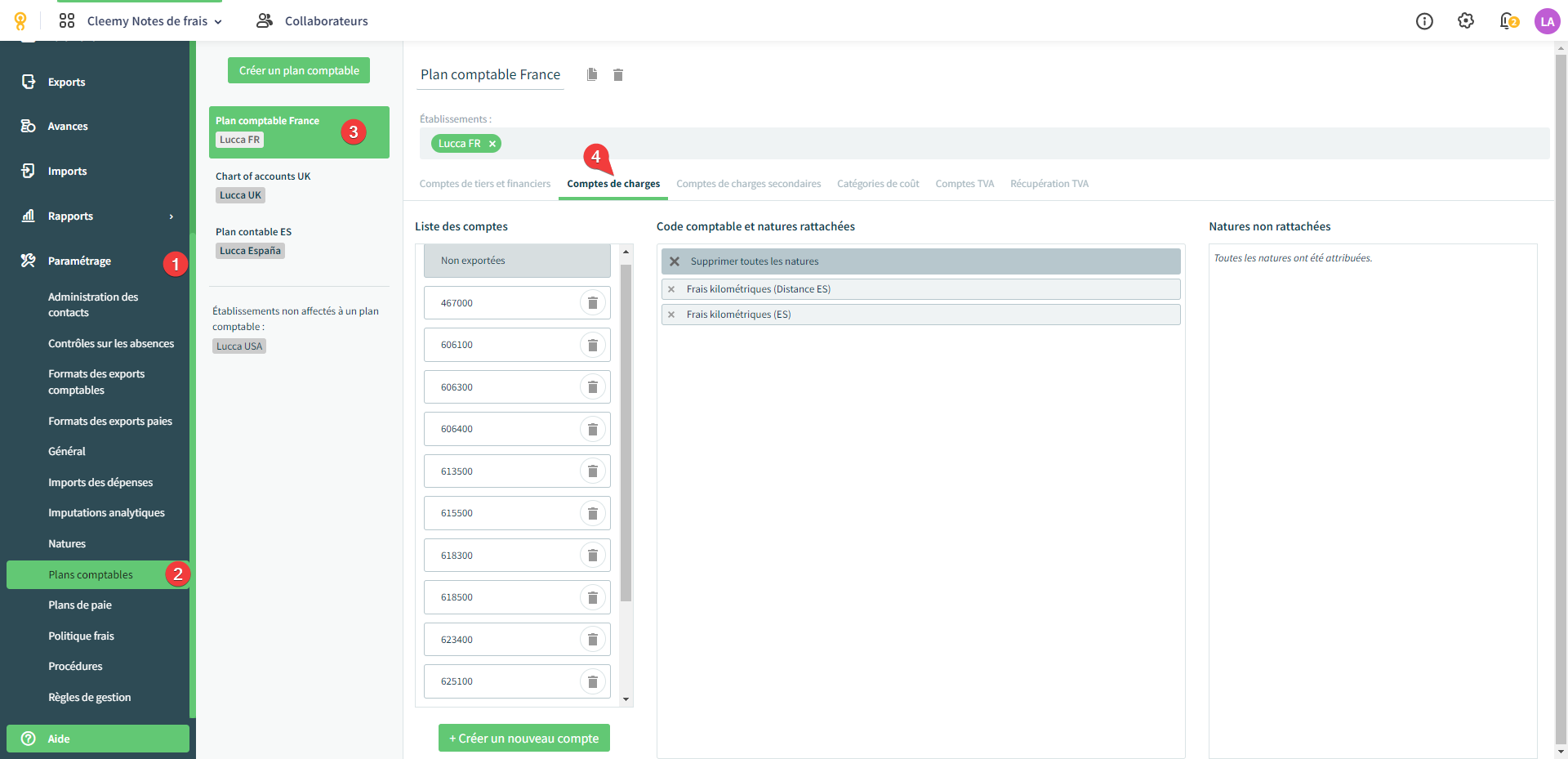Delete account 467000 with its trash icon
This screenshot has width=1568, height=759.
(x=593, y=303)
